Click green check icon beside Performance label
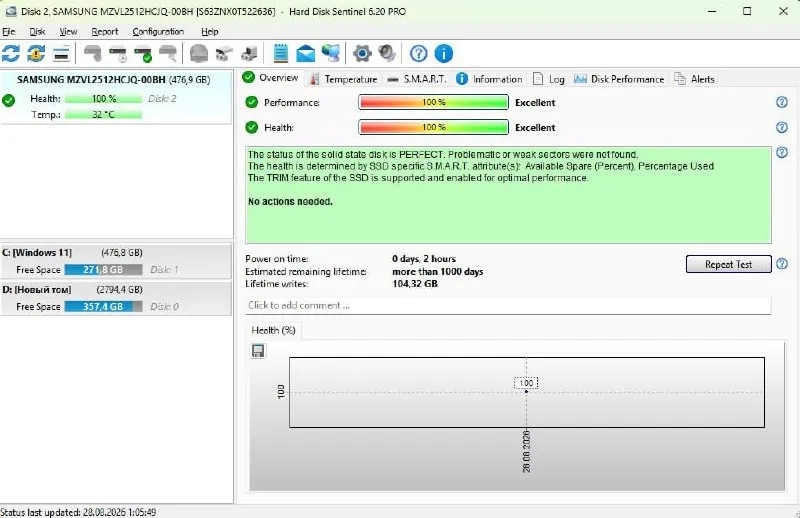 252,102
